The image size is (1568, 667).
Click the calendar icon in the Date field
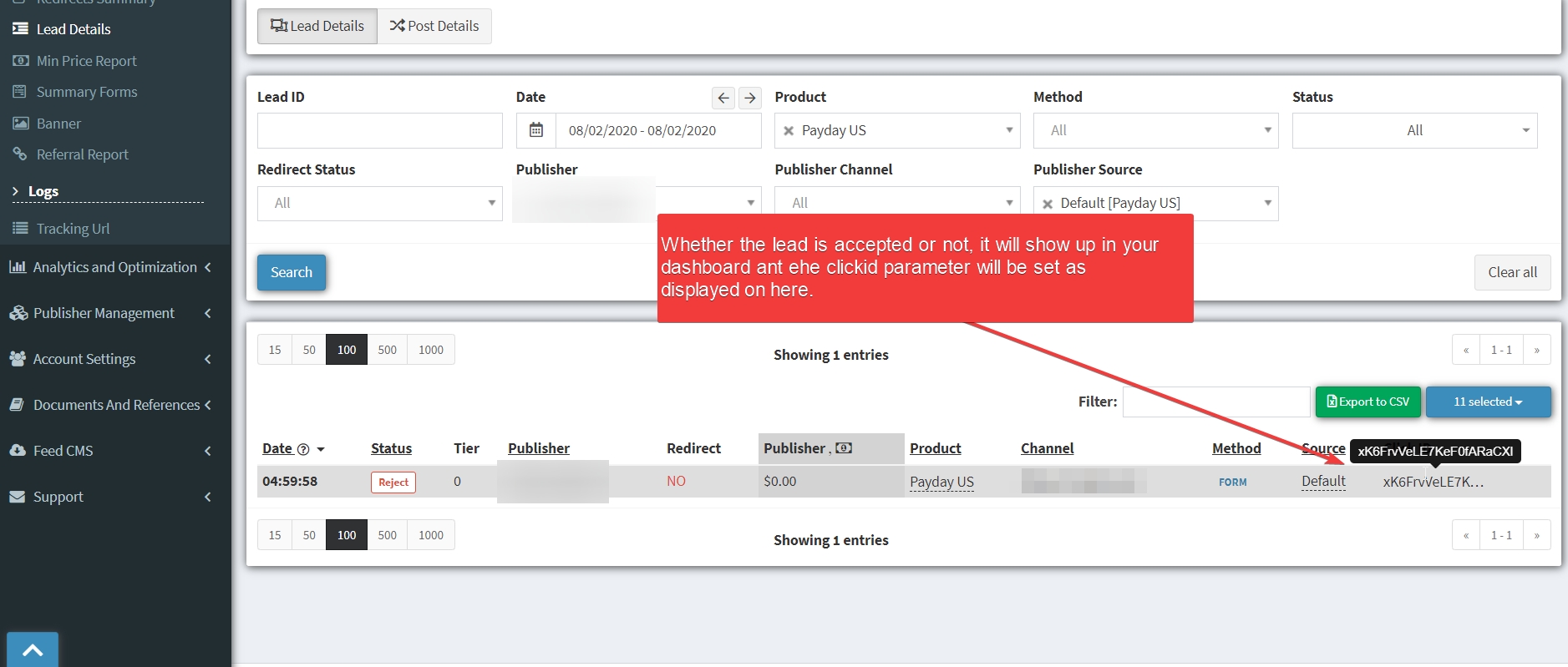click(x=536, y=130)
